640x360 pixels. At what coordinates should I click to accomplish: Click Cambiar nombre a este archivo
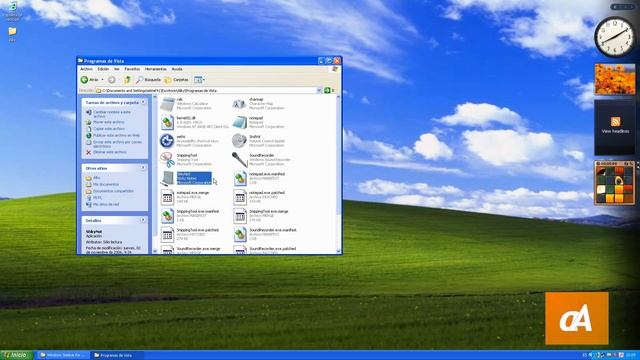coord(112,114)
